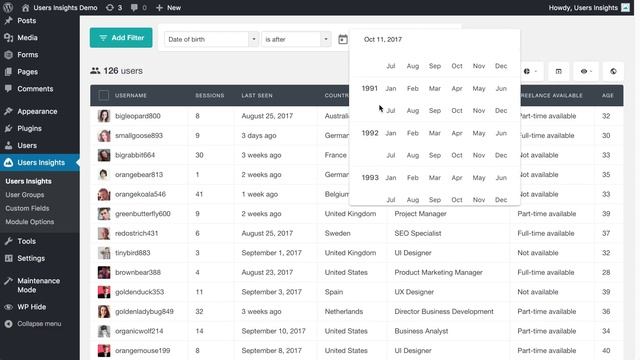Pick Mar 1992 in the date picker
Viewport: 640px width, 360px height.
tap(435, 133)
